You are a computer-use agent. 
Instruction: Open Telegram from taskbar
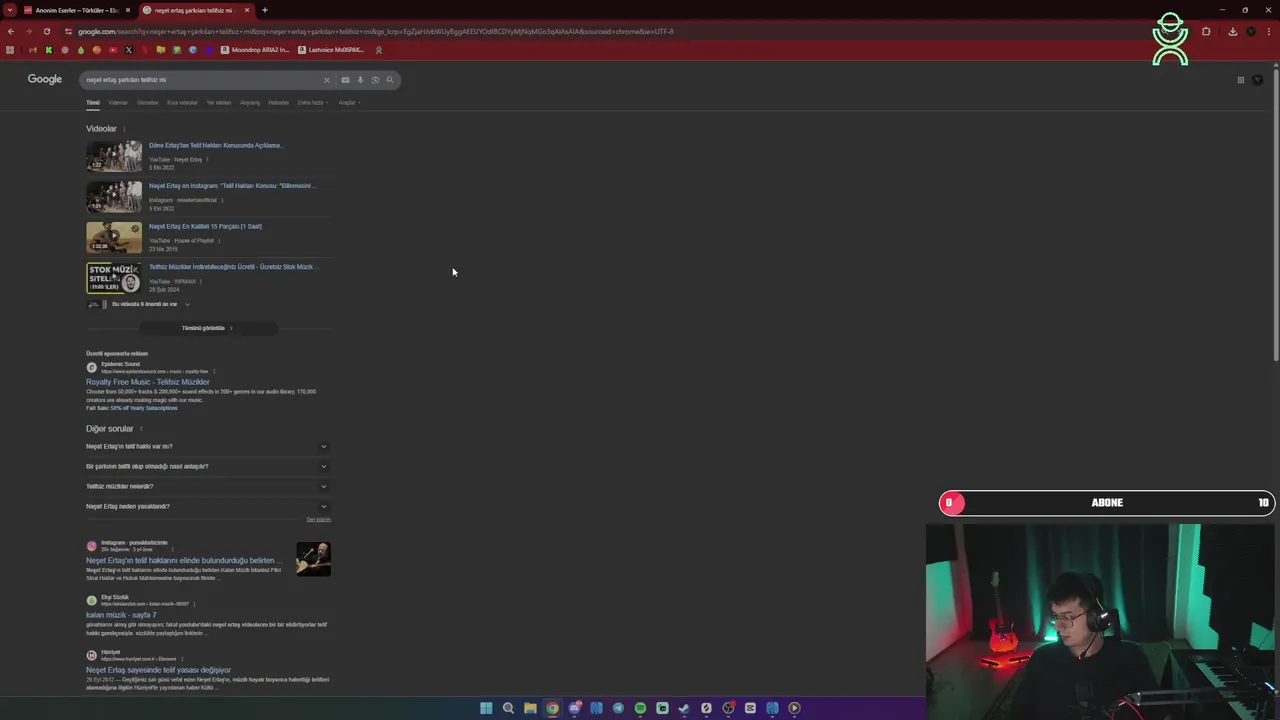click(x=618, y=708)
